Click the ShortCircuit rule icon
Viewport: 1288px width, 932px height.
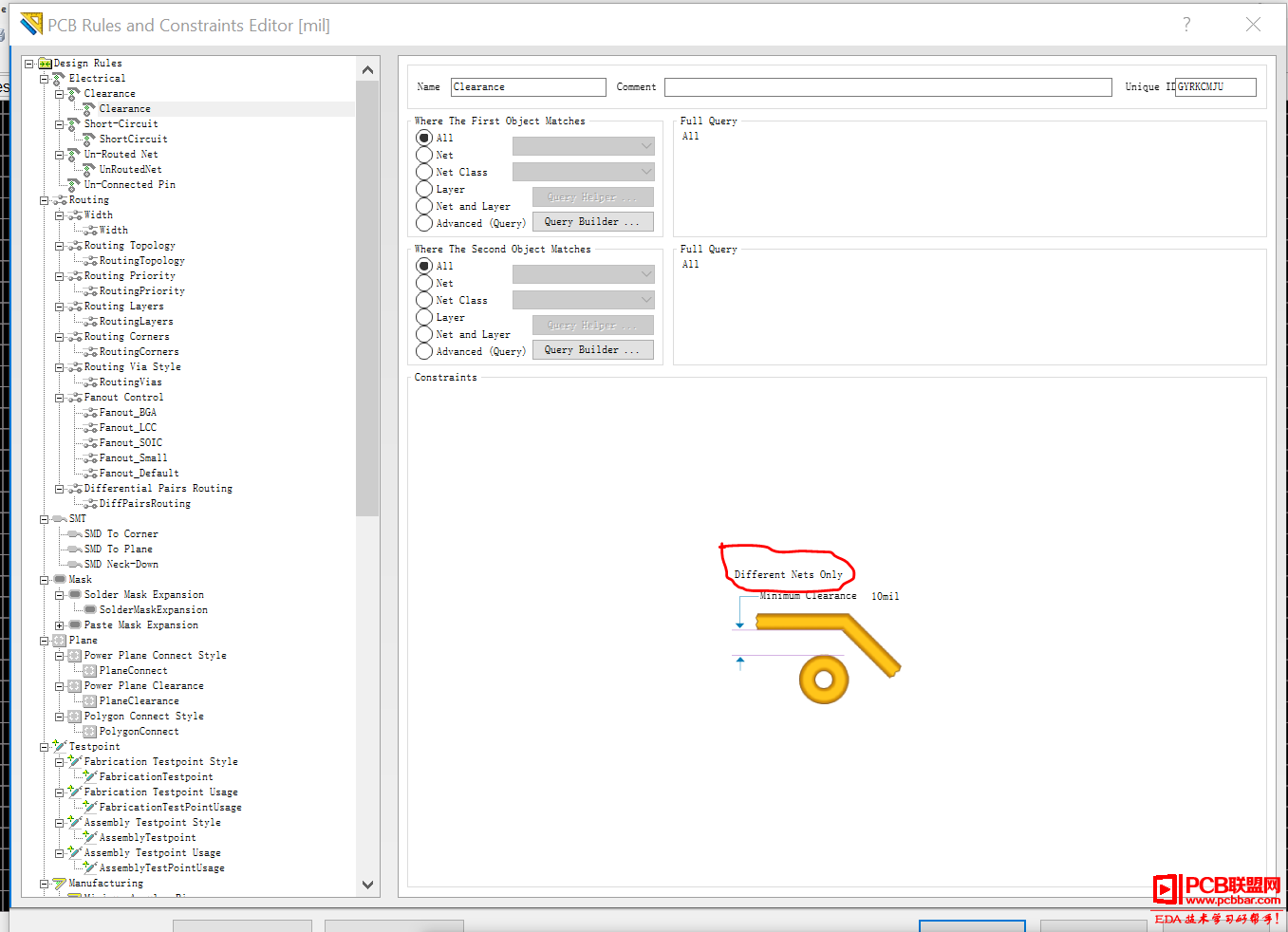[89, 140]
